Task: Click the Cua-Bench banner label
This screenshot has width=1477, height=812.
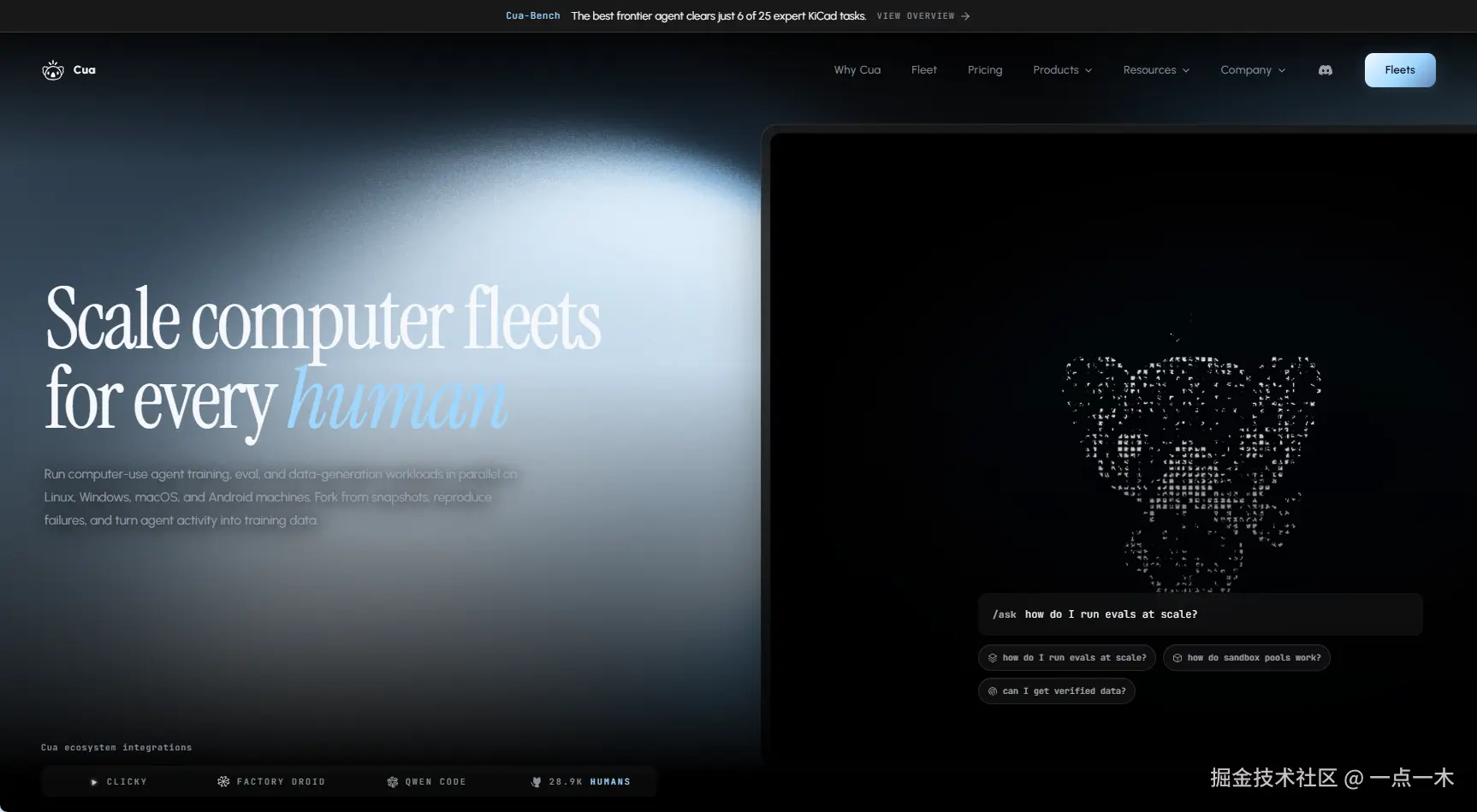Action: pyautogui.click(x=532, y=16)
